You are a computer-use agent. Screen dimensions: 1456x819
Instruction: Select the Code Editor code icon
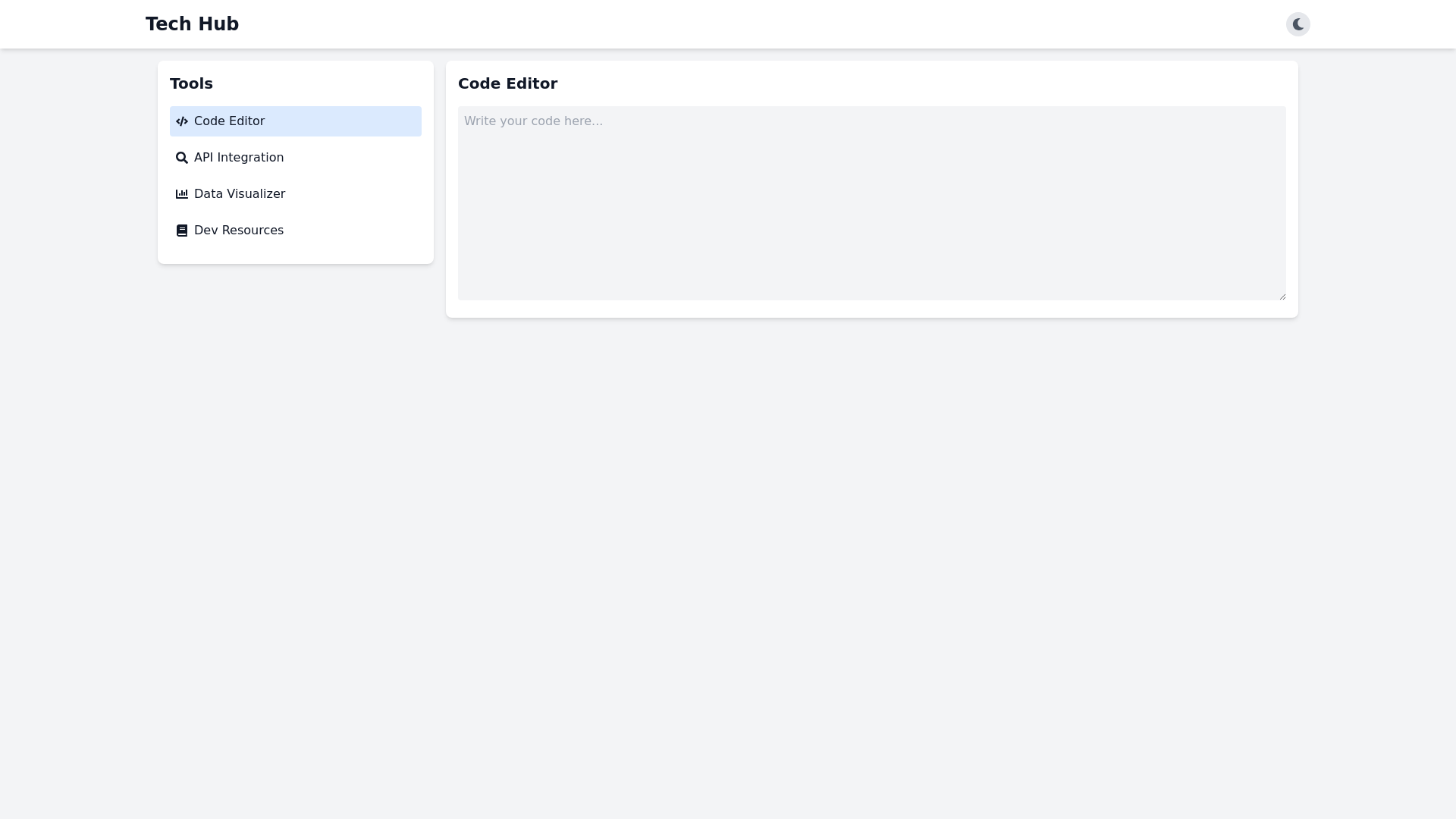click(x=182, y=121)
